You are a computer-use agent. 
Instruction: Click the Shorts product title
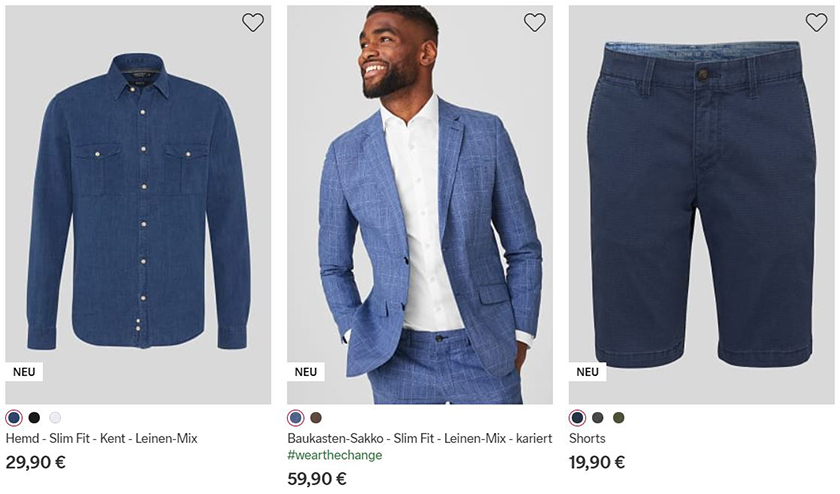[587, 439]
